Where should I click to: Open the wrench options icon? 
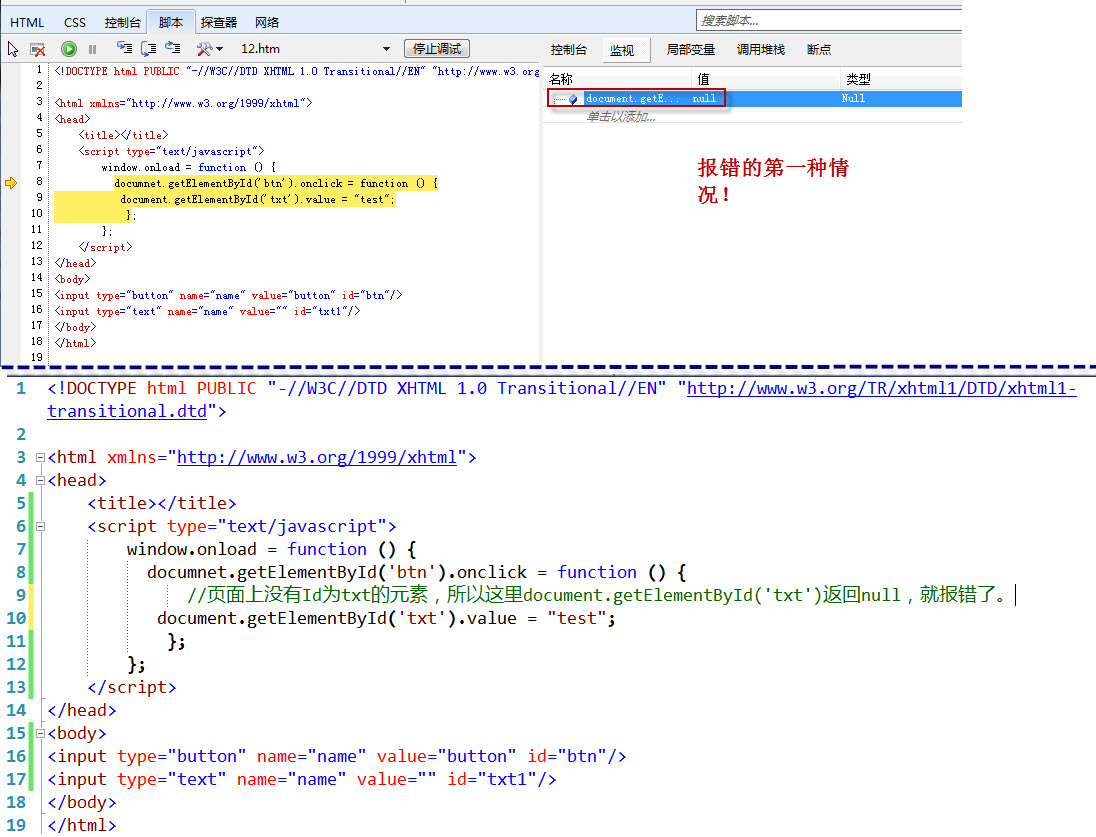pos(205,48)
